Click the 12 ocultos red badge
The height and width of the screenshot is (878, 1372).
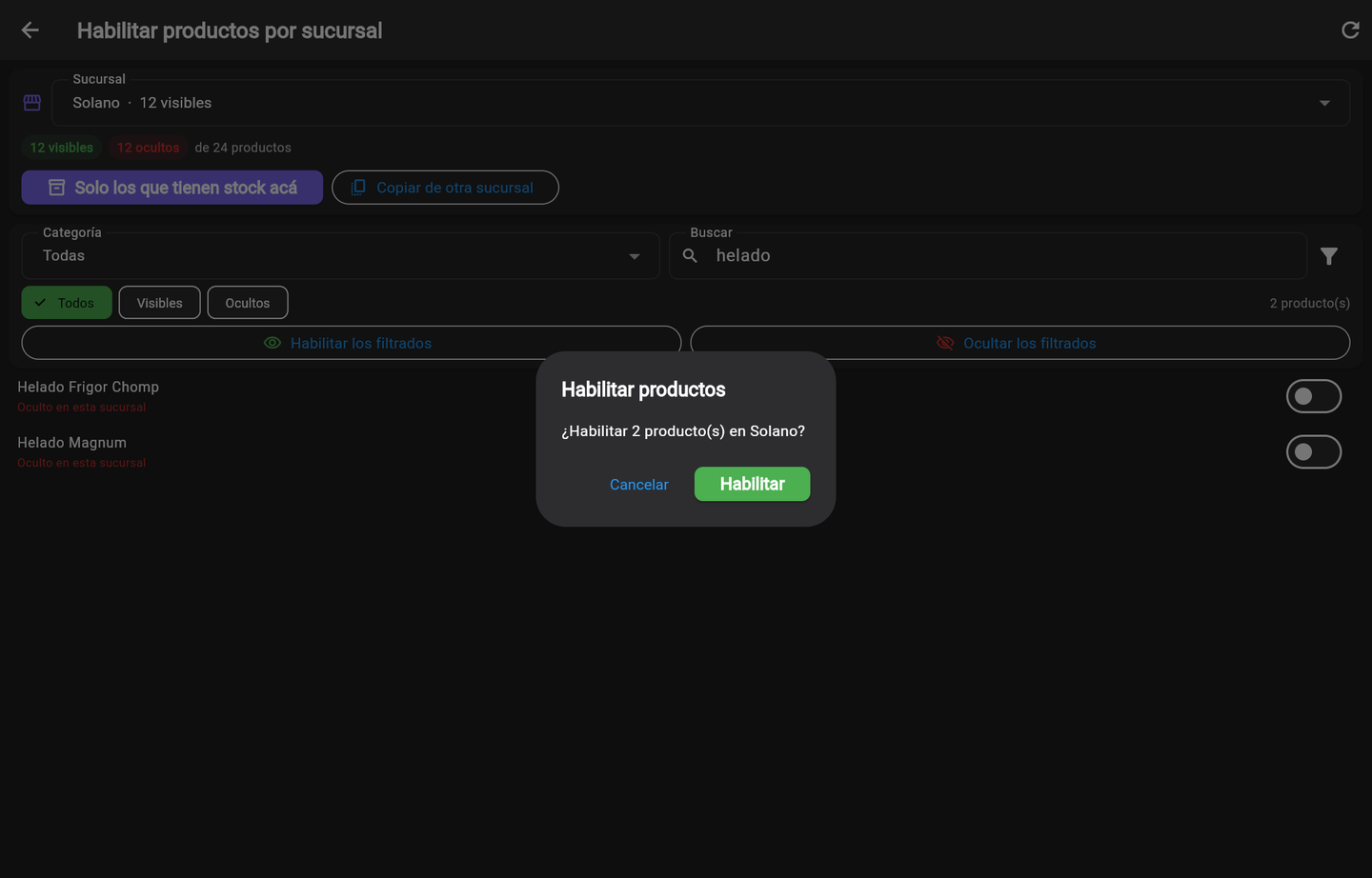(x=148, y=148)
